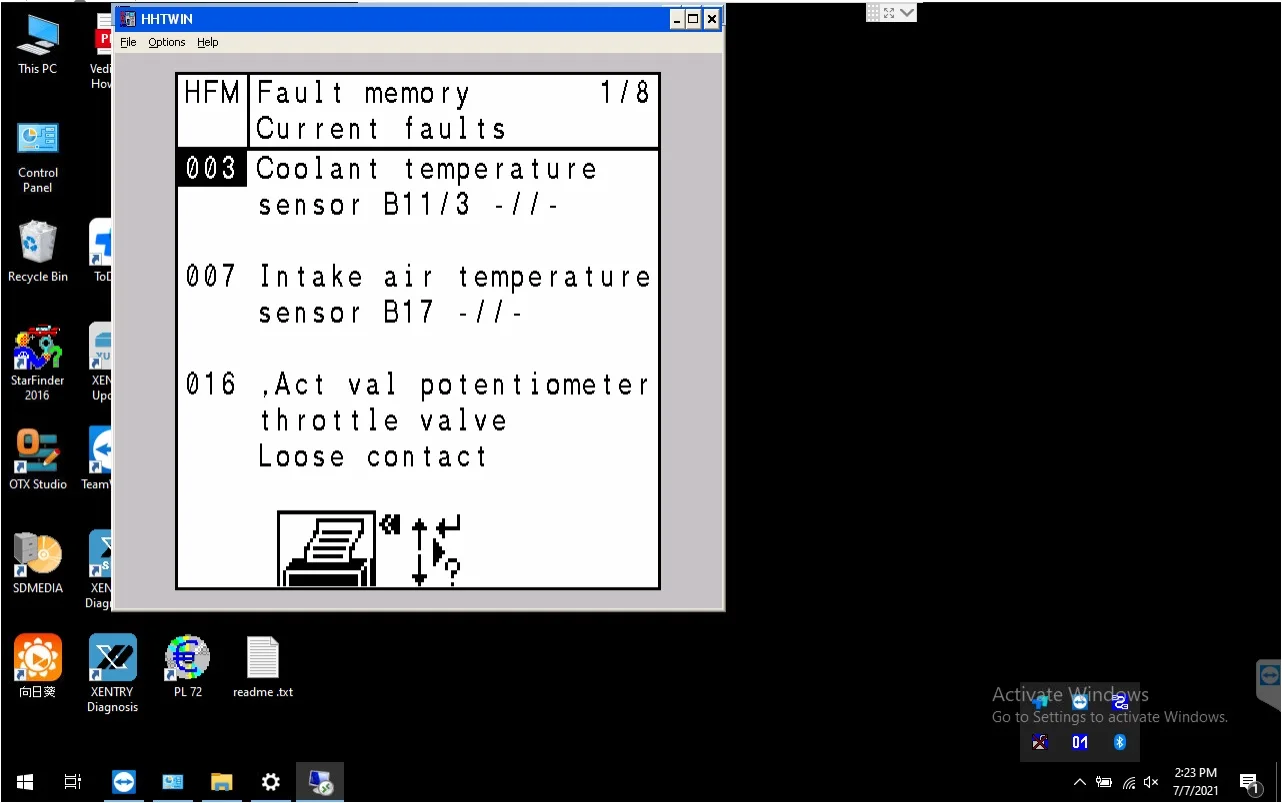Open the notification center icon
The image size is (1282, 803).
click(x=1249, y=782)
